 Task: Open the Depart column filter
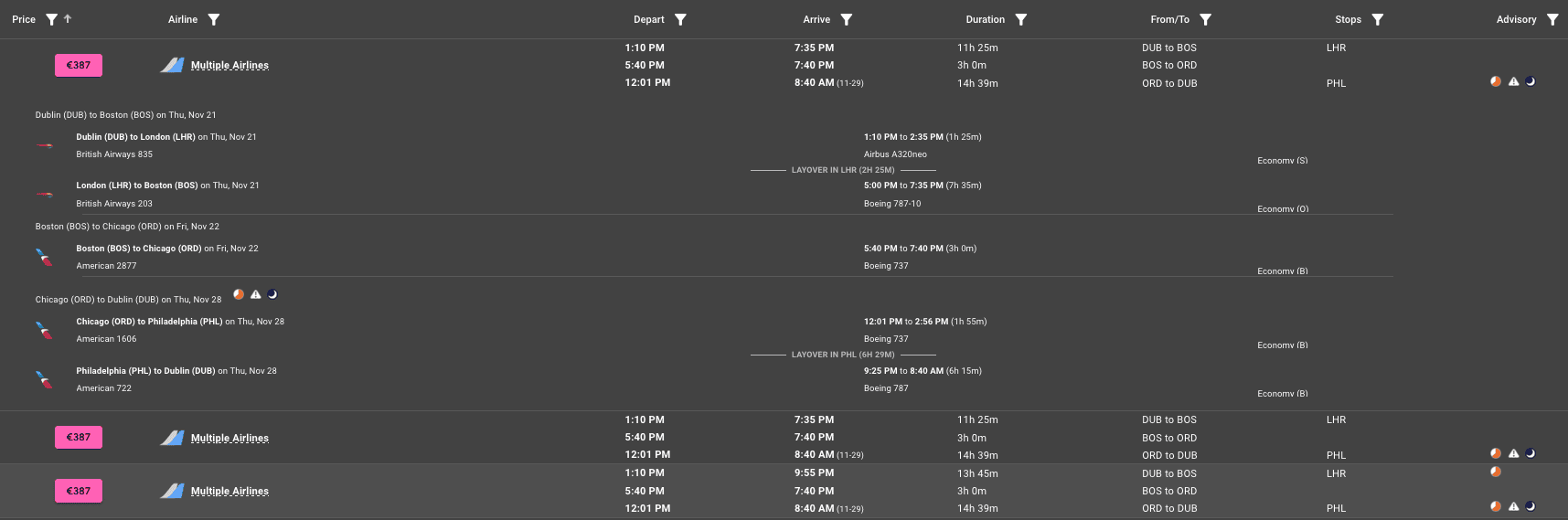(680, 19)
